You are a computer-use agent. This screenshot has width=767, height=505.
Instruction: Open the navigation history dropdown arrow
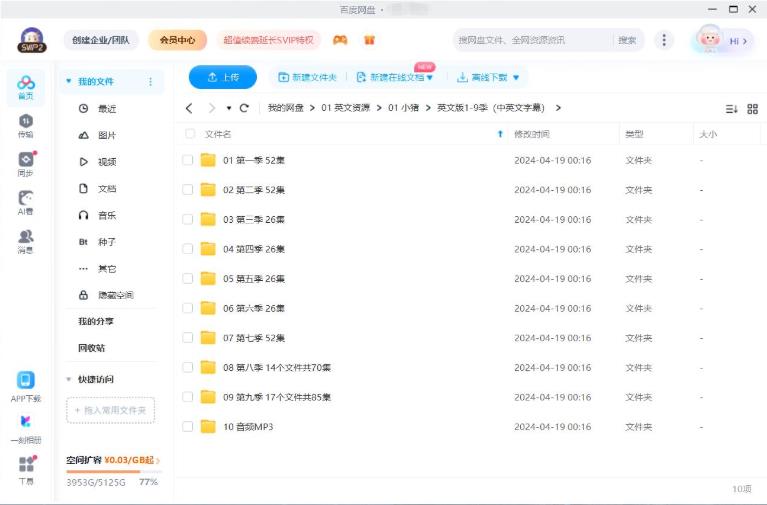coord(228,108)
